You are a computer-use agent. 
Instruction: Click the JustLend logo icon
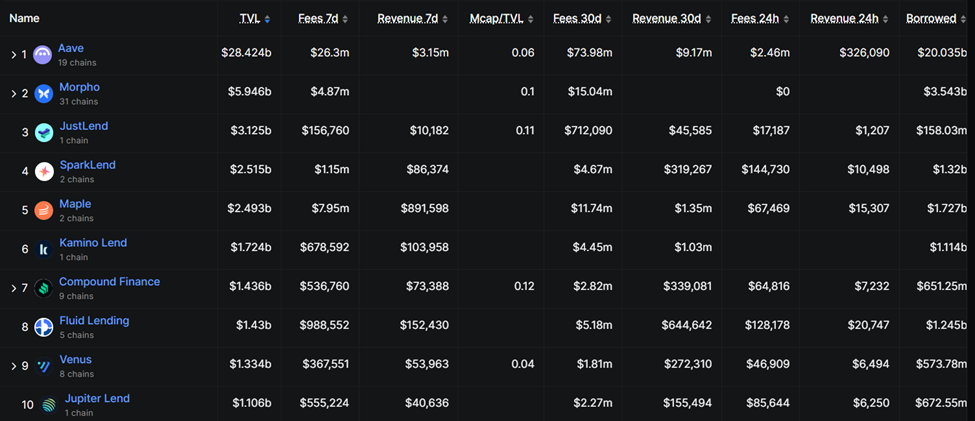(x=44, y=133)
